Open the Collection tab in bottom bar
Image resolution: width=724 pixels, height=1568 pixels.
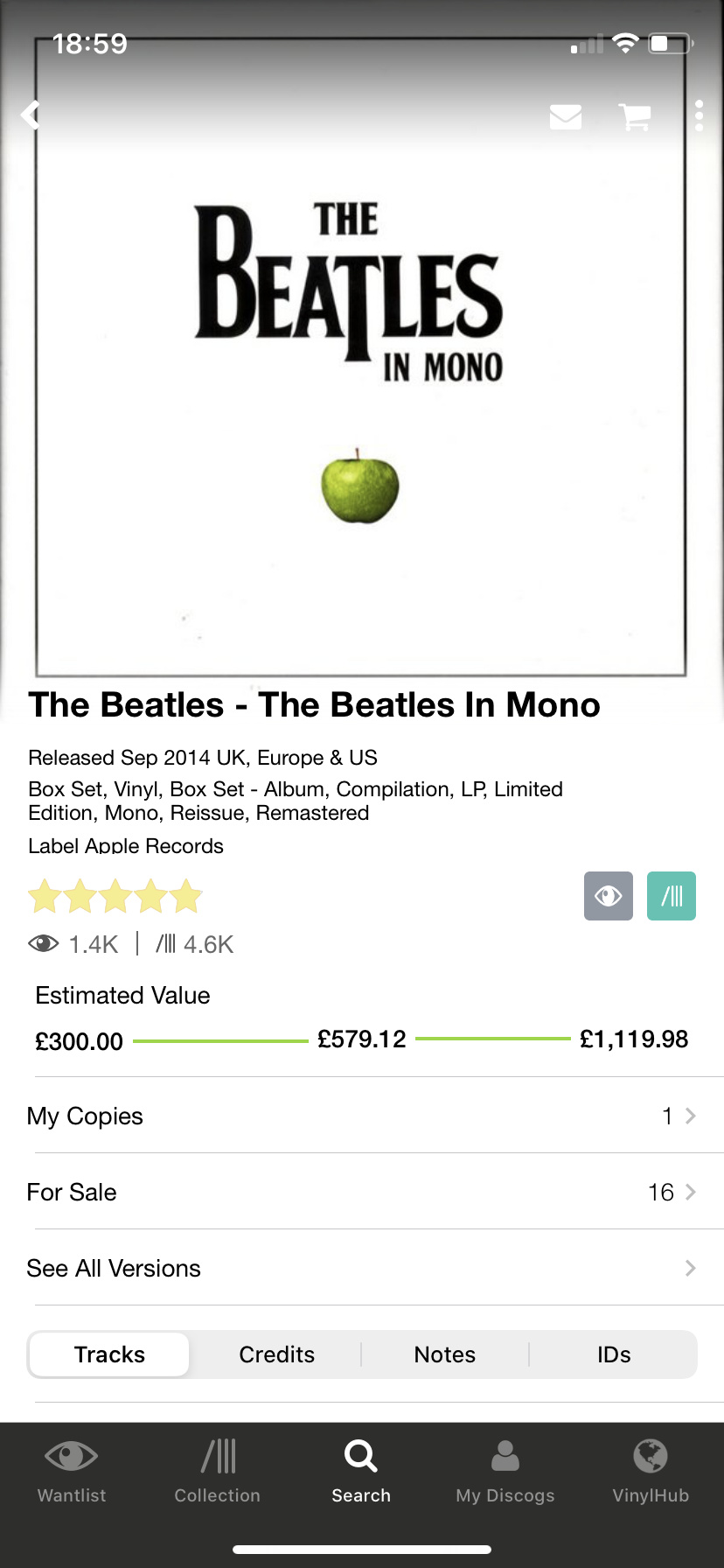point(217,1472)
